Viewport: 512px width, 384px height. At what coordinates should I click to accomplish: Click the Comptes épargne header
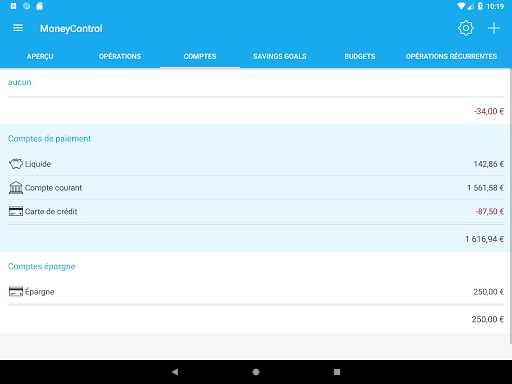tap(42, 266)
